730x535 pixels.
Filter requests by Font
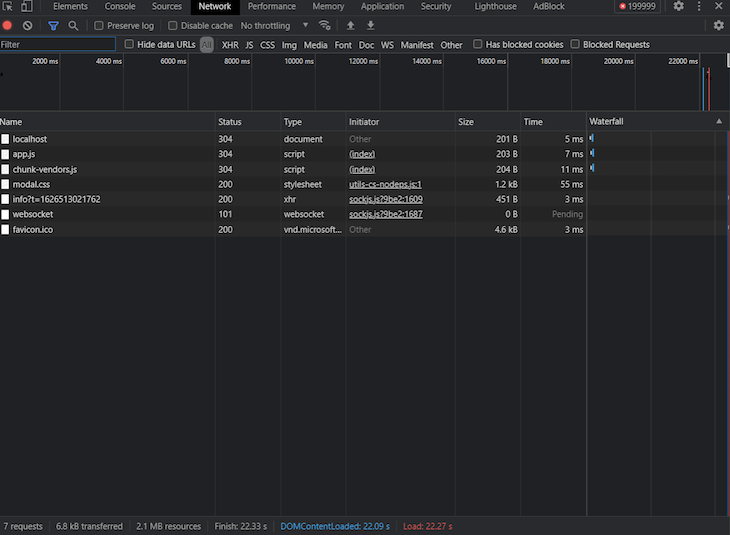[x=343, y=45]
